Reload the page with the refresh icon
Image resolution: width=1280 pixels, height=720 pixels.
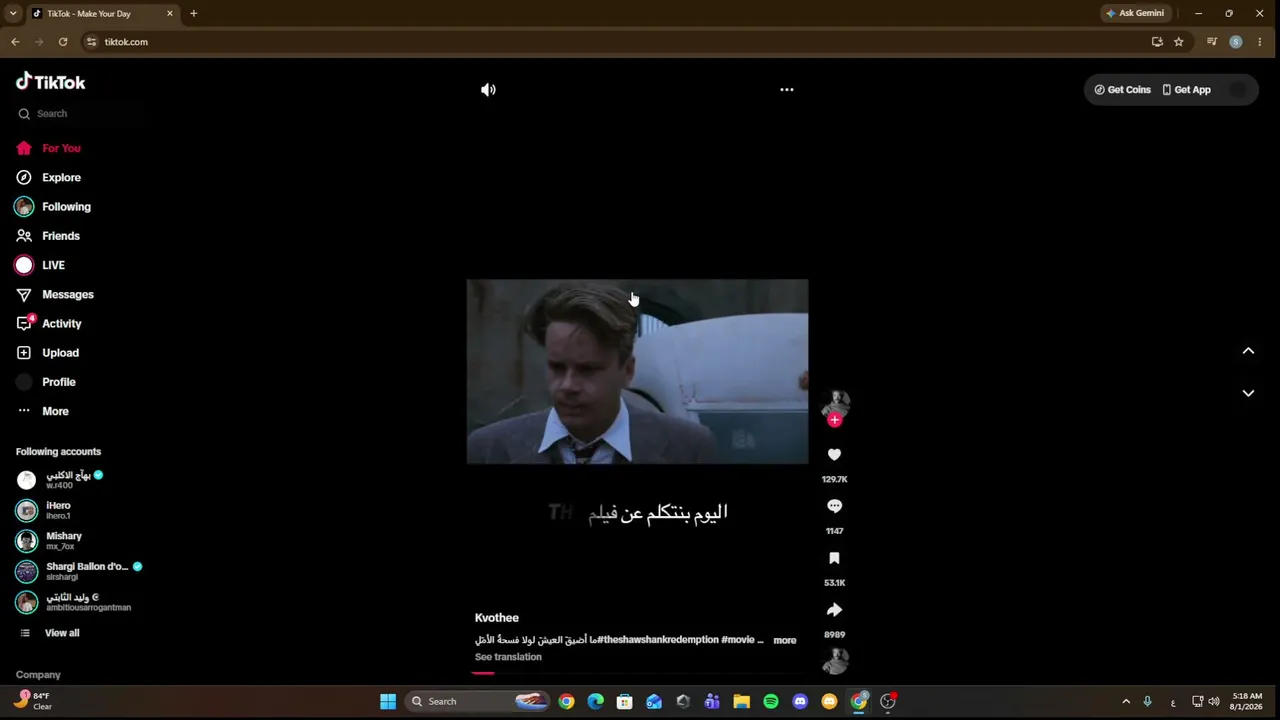(x=63, y=42)
